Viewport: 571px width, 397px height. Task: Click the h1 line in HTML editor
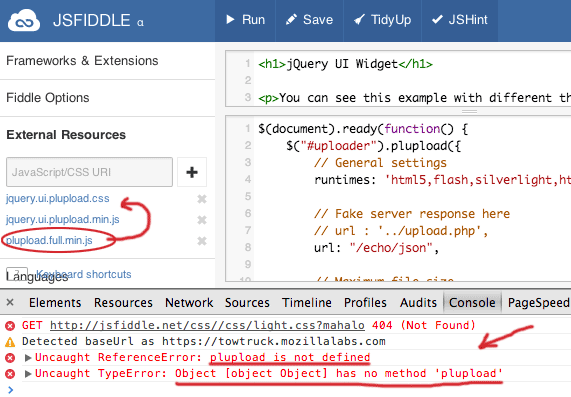pyautogui.click(x=346, y=64)
